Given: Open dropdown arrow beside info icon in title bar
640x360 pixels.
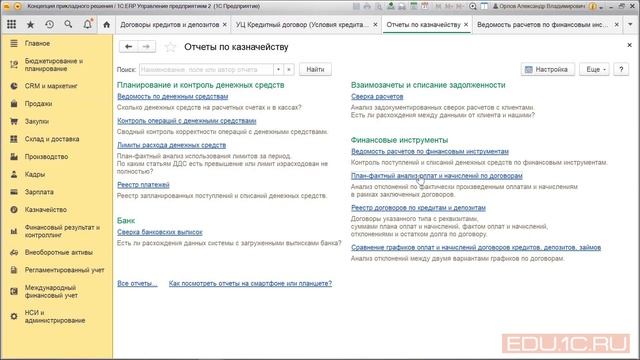Looking at the screenshot, I should (x=601, y=7).
